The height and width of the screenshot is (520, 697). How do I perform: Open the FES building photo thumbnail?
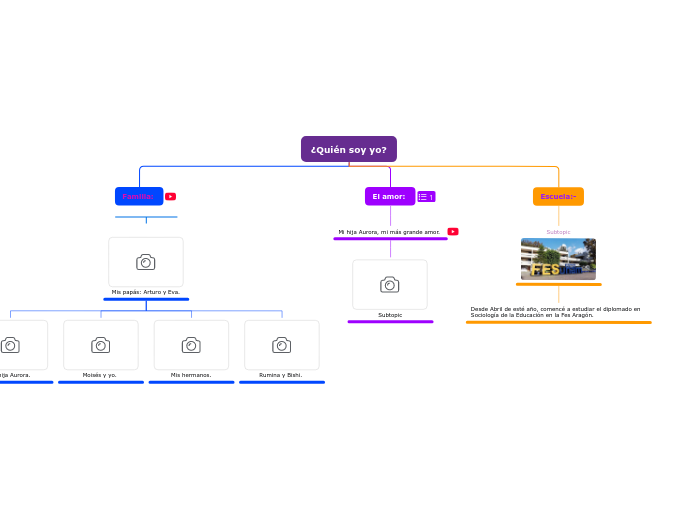coord(558,259)
